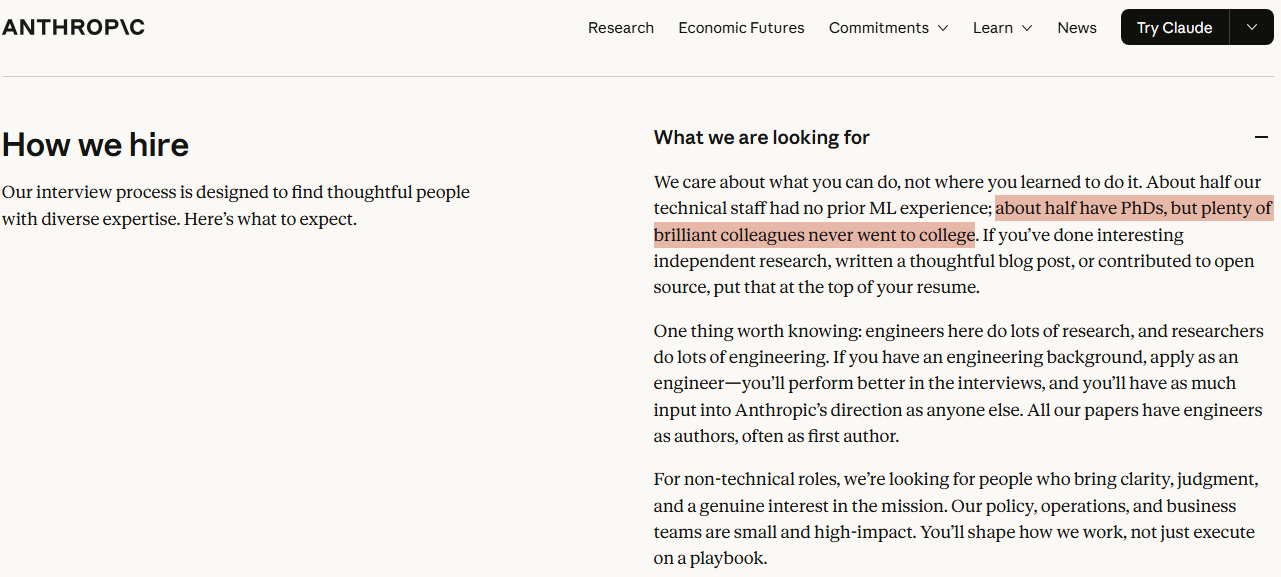Open the News page
Screen dimensions: 1281x577
tap(1076, 28)
